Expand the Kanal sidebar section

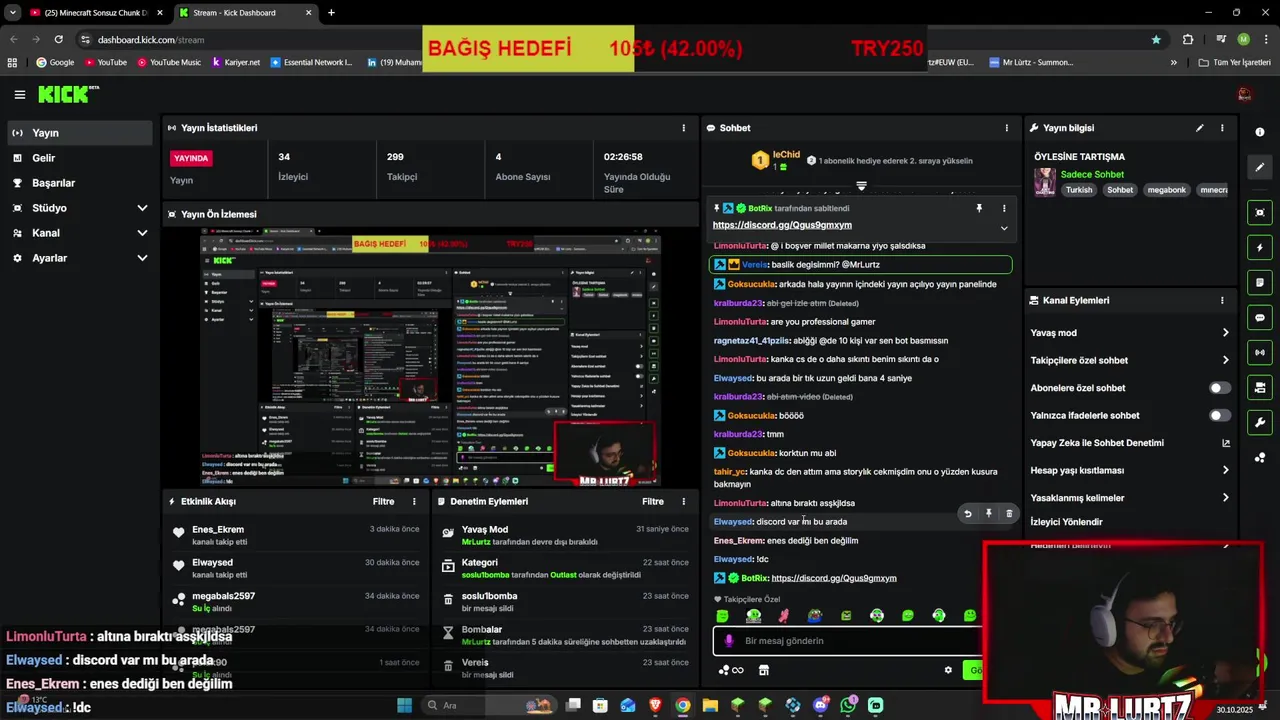tap(142, 233)
